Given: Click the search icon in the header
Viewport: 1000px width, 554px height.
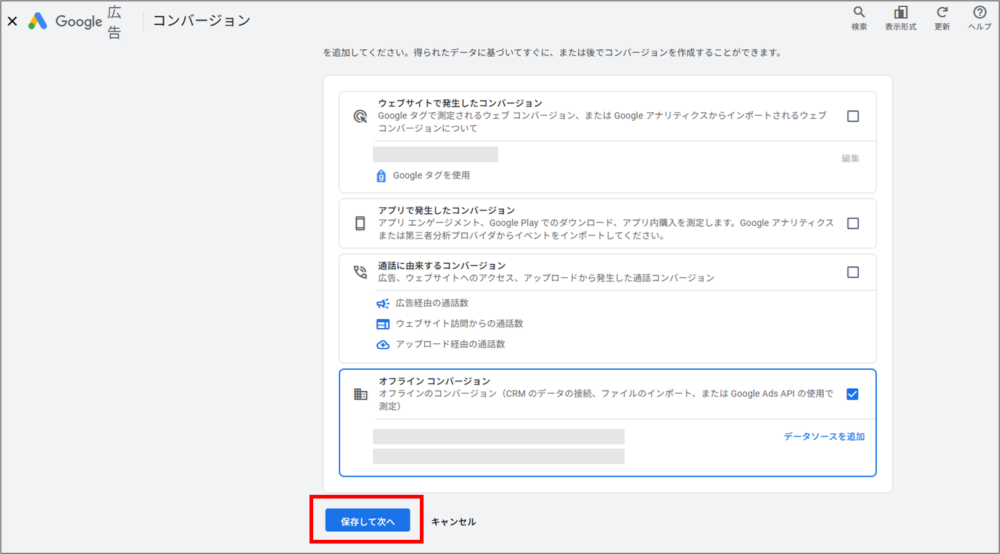Looking at the screenshot, I should (x=859, y=13).
